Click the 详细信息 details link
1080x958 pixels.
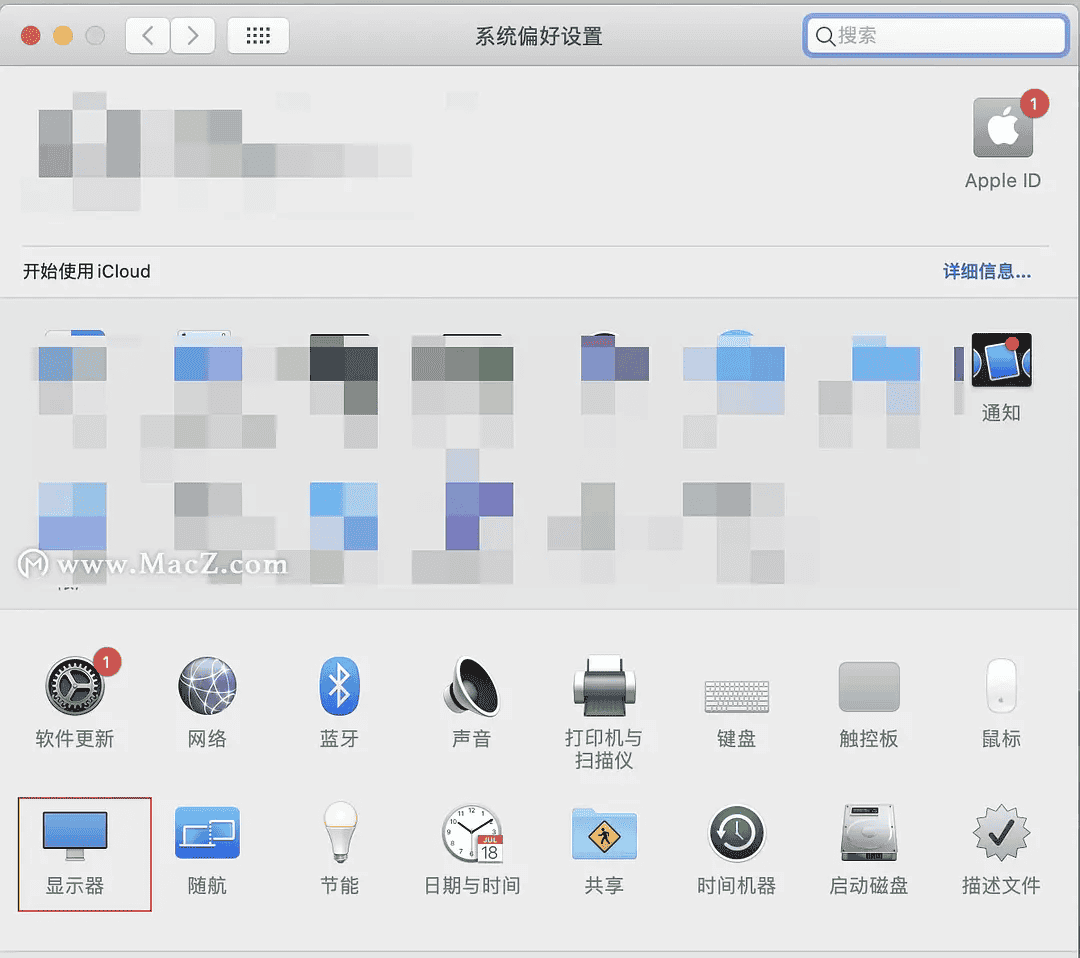pos(986,271)
